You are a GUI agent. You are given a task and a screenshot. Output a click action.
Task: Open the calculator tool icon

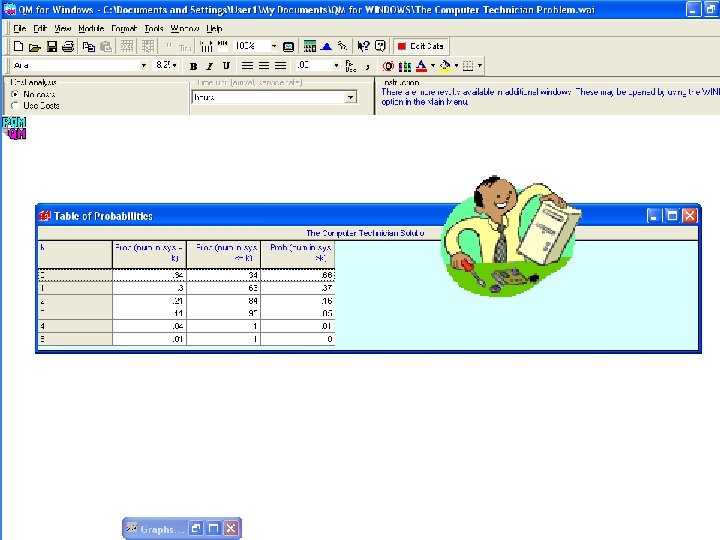310,46
